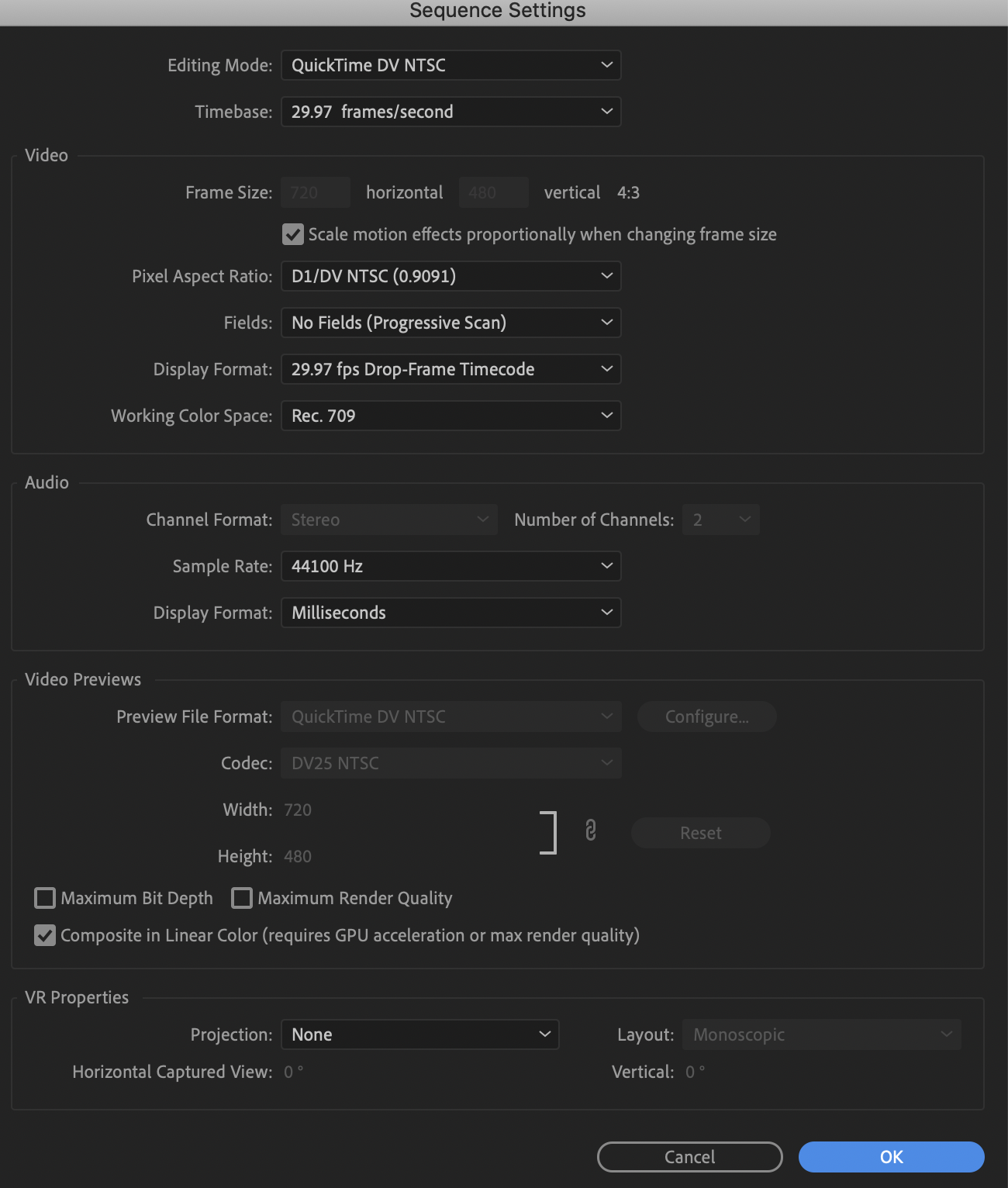Viewport: 1008px width, 1188px height.
Task: Open the Sample Rate dropdown
Action: click(x=451, y=566)
